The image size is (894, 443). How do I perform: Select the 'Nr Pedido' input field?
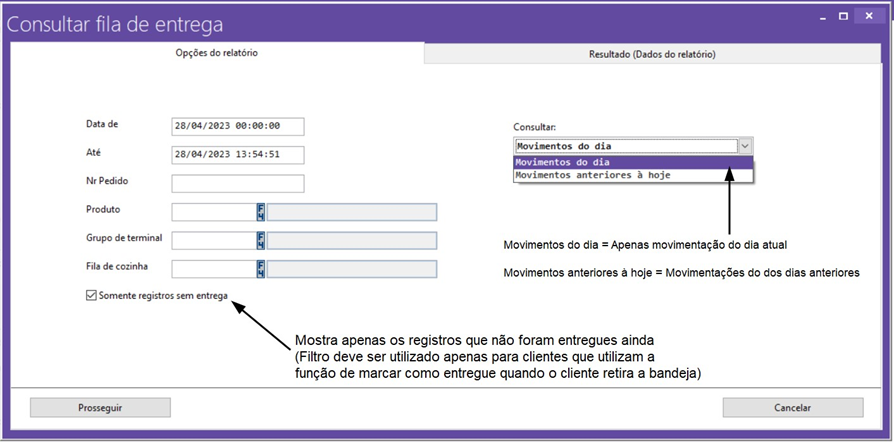point(237,183)
